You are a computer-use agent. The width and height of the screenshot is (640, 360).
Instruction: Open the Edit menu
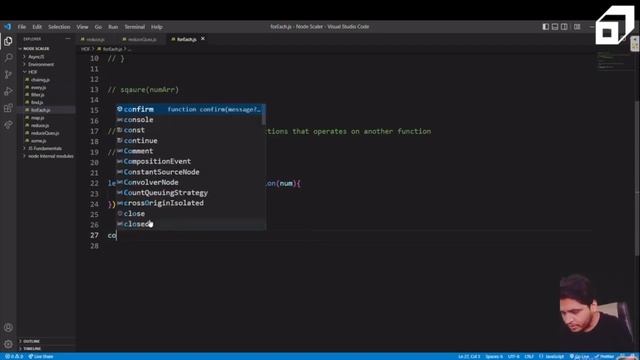[x=37, y=27]
